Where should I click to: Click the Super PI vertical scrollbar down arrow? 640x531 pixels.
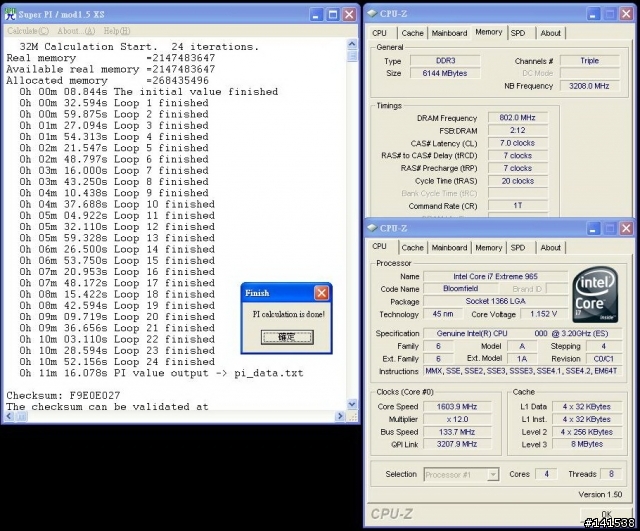(352, 404)
